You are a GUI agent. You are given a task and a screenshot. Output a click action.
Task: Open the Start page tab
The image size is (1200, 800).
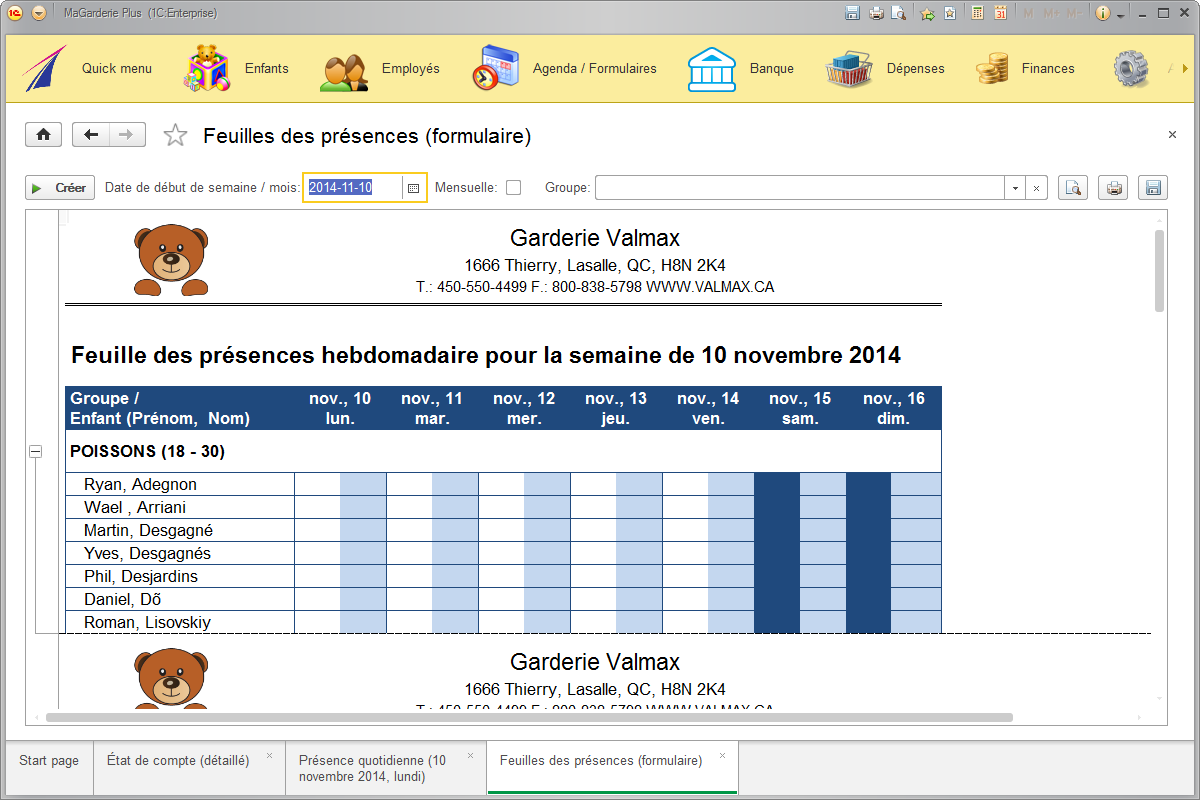pos(48,760)
